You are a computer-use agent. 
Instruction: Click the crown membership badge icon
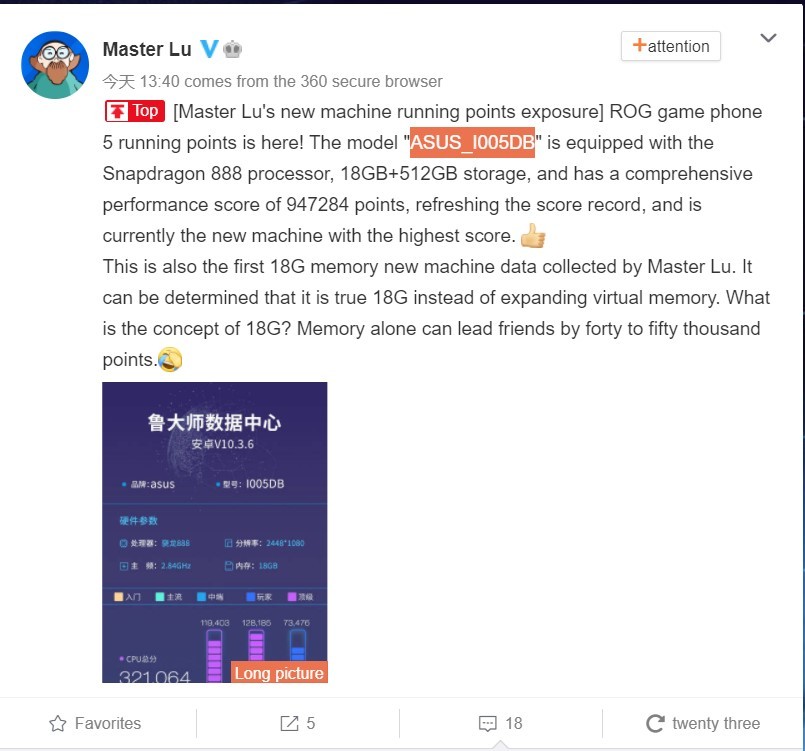[x=233, y=49]
